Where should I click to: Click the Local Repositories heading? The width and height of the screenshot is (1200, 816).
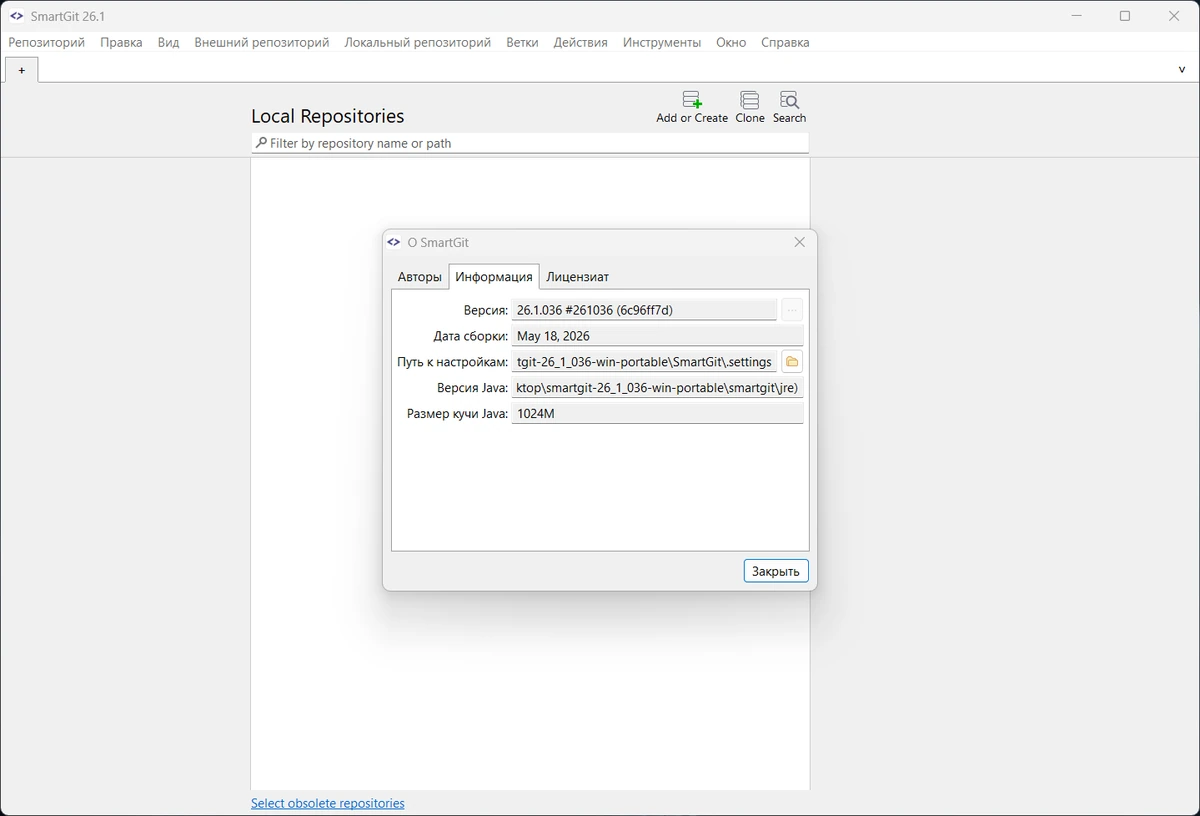pos(328,116)
